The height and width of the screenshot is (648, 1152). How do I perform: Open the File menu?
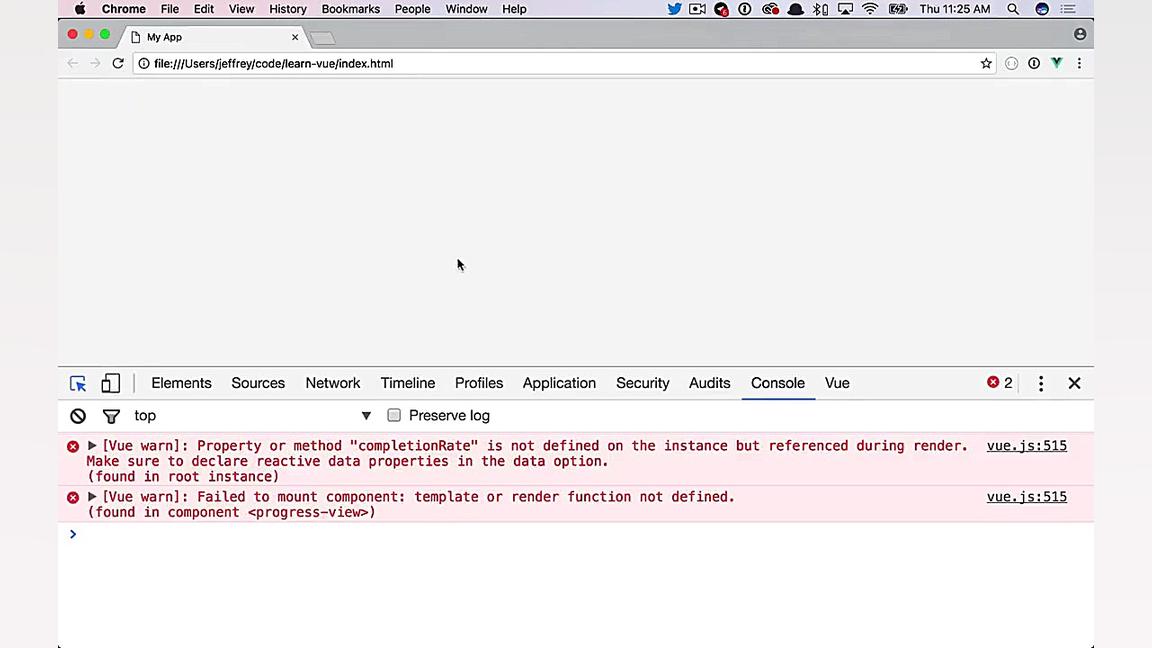coord(170,9)
